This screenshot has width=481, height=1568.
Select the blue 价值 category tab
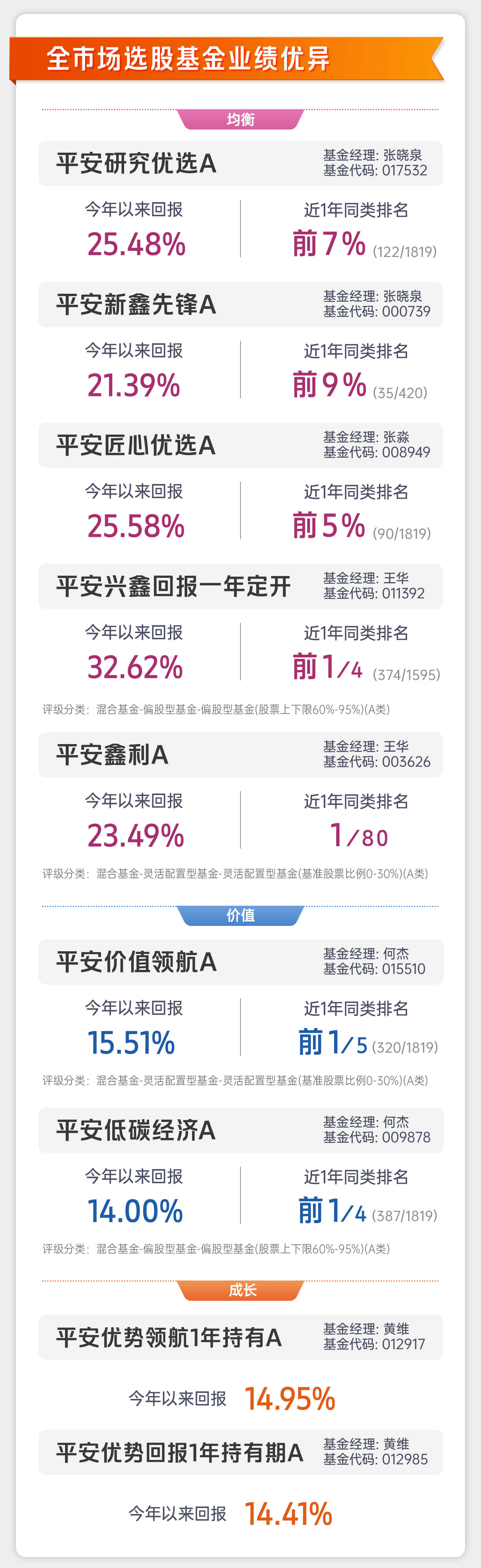(x=240, y=915)
